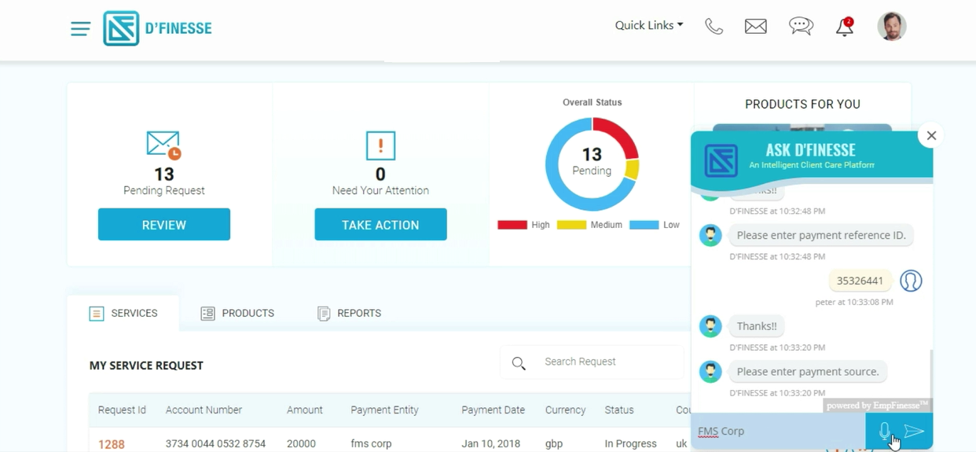The image size is (976, 452).
Task: Sort by Payment Entity column header
Action: (385, 410)
